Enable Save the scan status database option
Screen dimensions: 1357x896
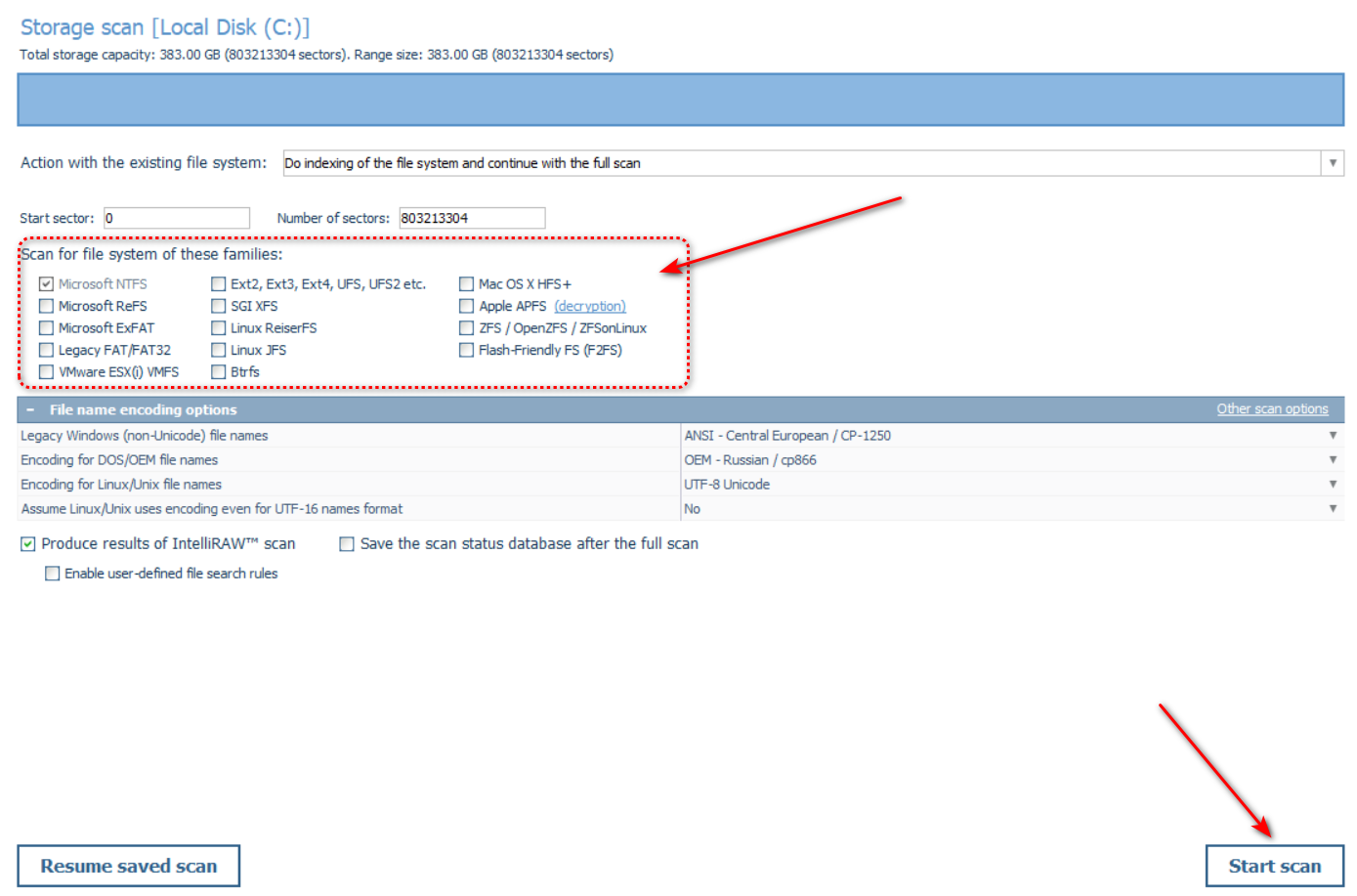(x=347, y=544)
